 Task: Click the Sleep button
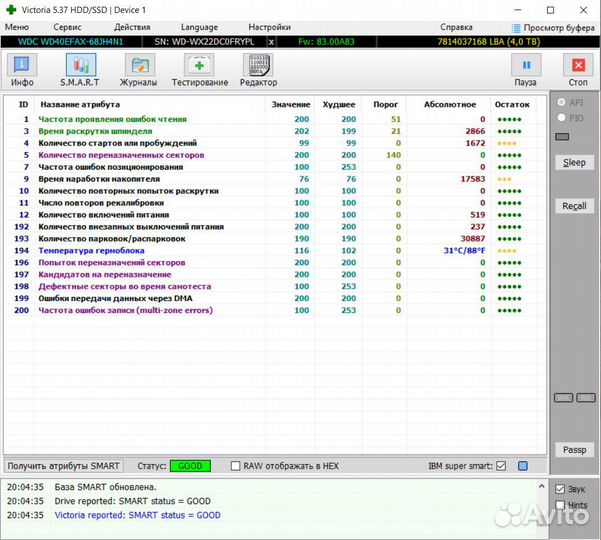(574, 162)
